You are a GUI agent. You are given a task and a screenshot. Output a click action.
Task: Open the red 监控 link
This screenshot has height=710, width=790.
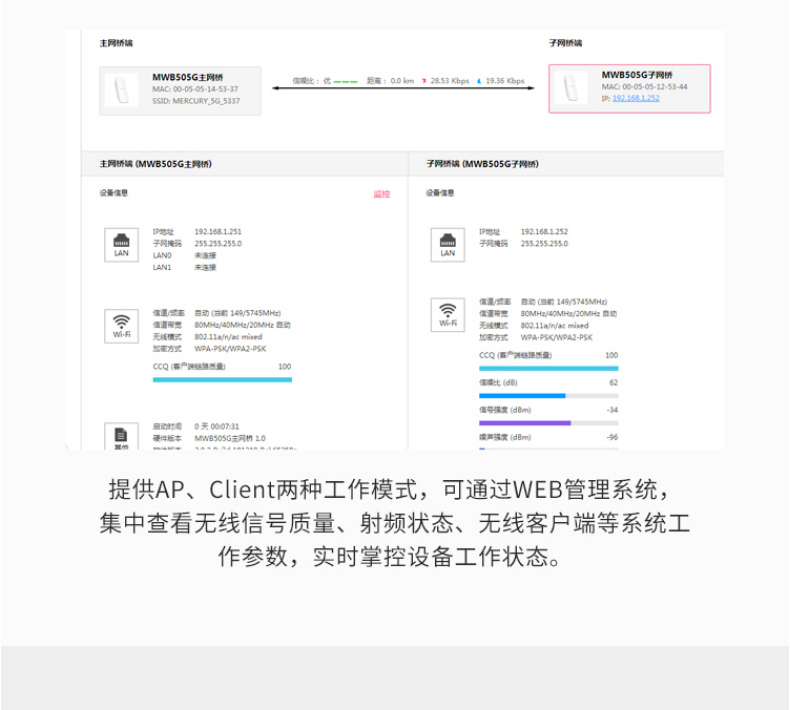click(381, 193)
